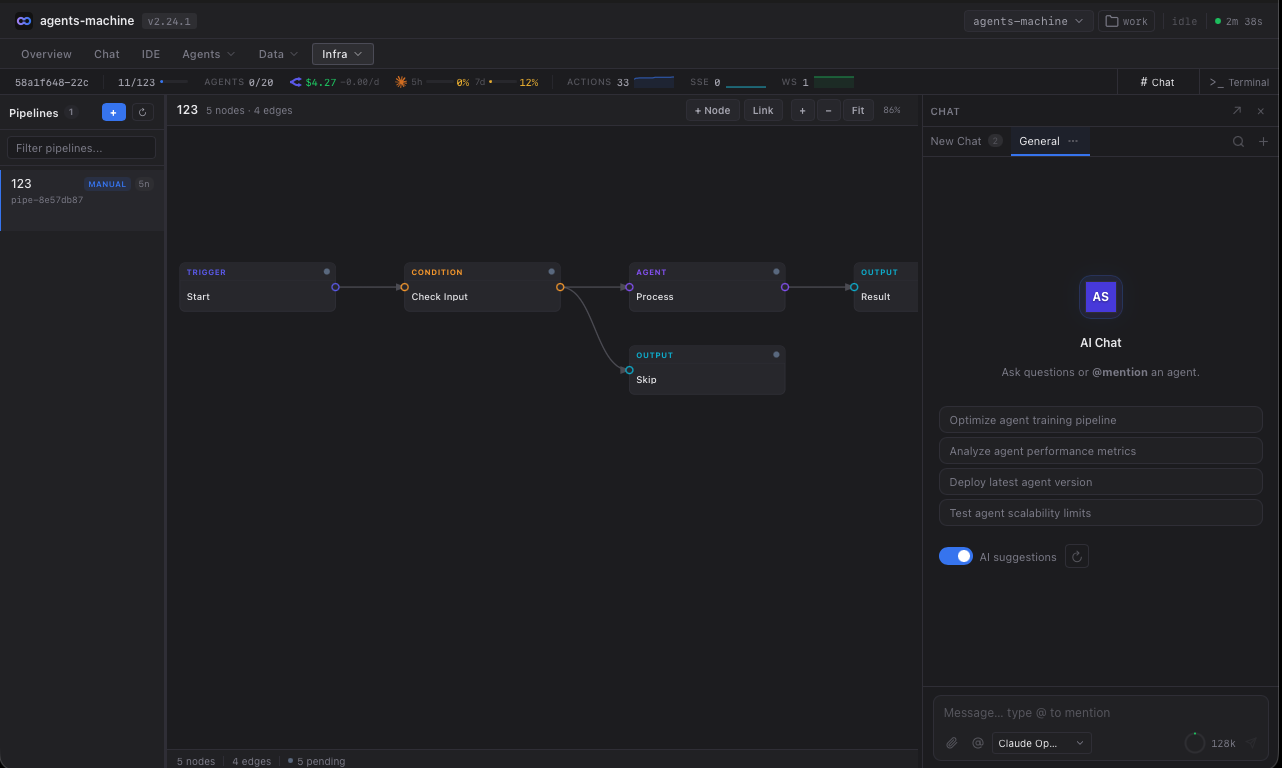This screenshot has height=768, width=1282.
Task: Expand the agents-machine workspace selector
Action: click(1027, 21)
